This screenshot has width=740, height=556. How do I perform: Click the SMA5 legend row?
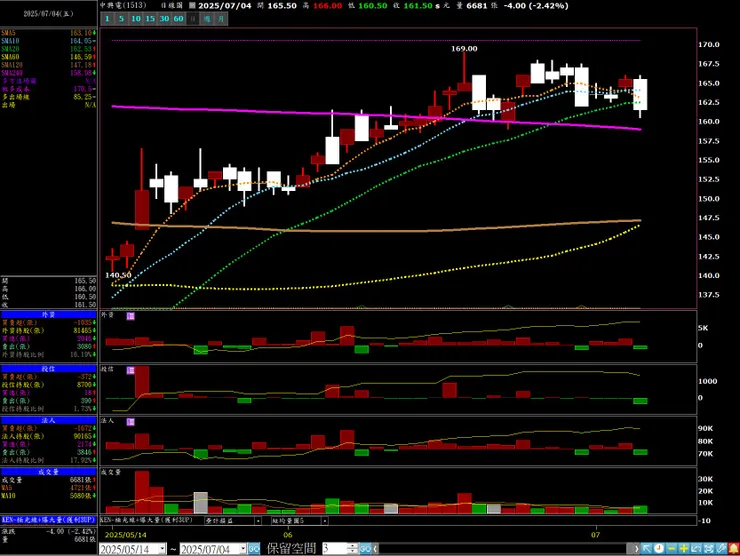(49, 33)
